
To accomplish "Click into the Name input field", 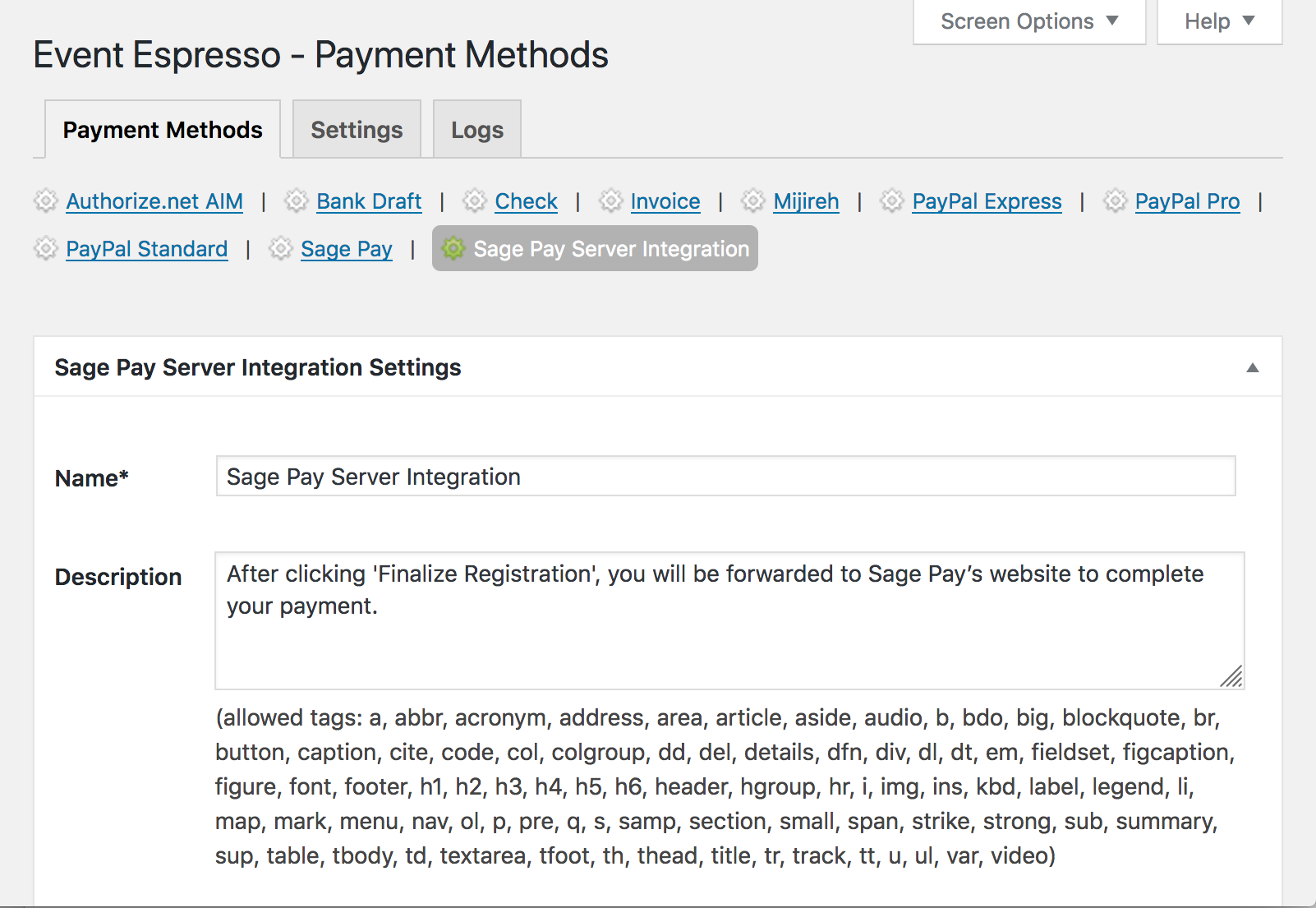I will click(x=725, y=477).
